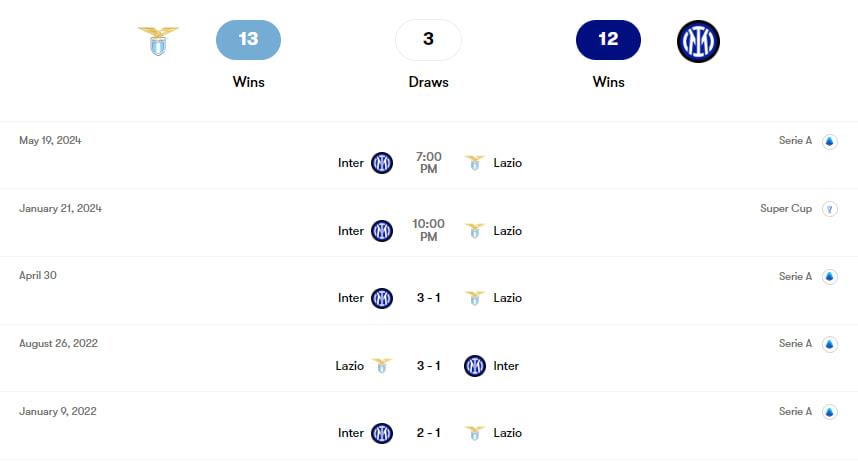Image resolution: width=858 pixels, height=461 pixels.
Task: Click the Inter team name in the January 9, 2022 match
Action: 351,433
